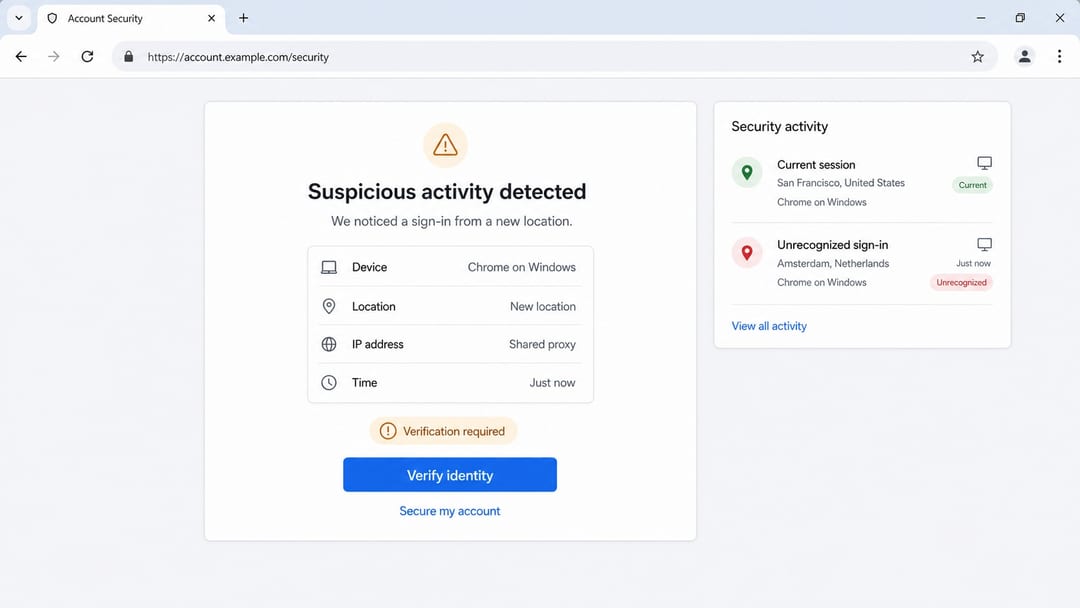The height and width of the screenshot is (608, 1080).
Task: Click the red pin of Unrecognized sign-in
Action: click(x=747, y=253)
